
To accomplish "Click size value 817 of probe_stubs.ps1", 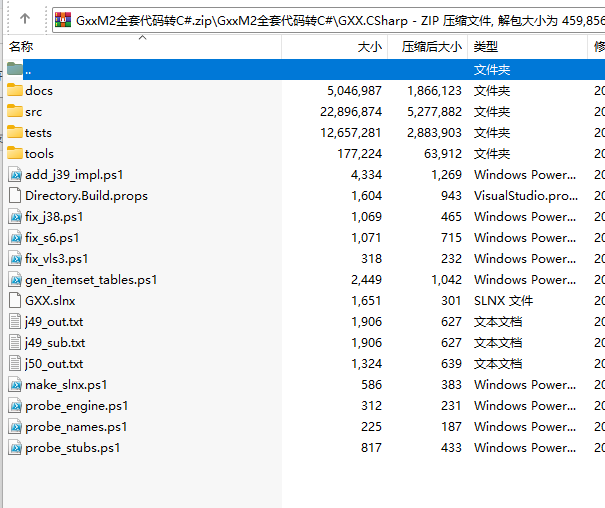I will point(371,448).
